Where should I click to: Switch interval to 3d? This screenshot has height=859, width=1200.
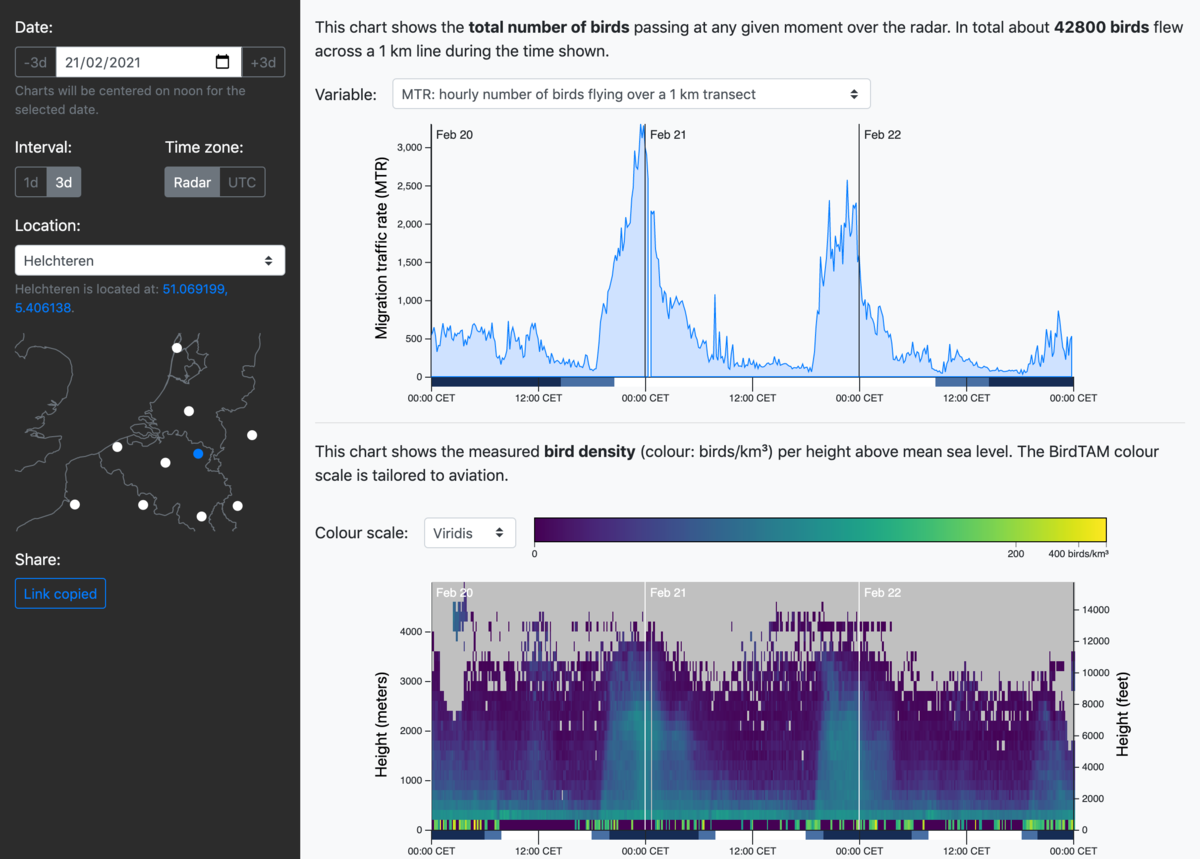pos(64,182)
